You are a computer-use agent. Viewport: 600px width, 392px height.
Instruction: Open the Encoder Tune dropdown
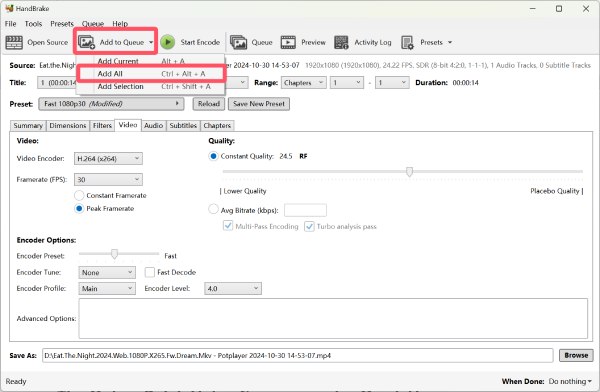[x=107, y=273]
